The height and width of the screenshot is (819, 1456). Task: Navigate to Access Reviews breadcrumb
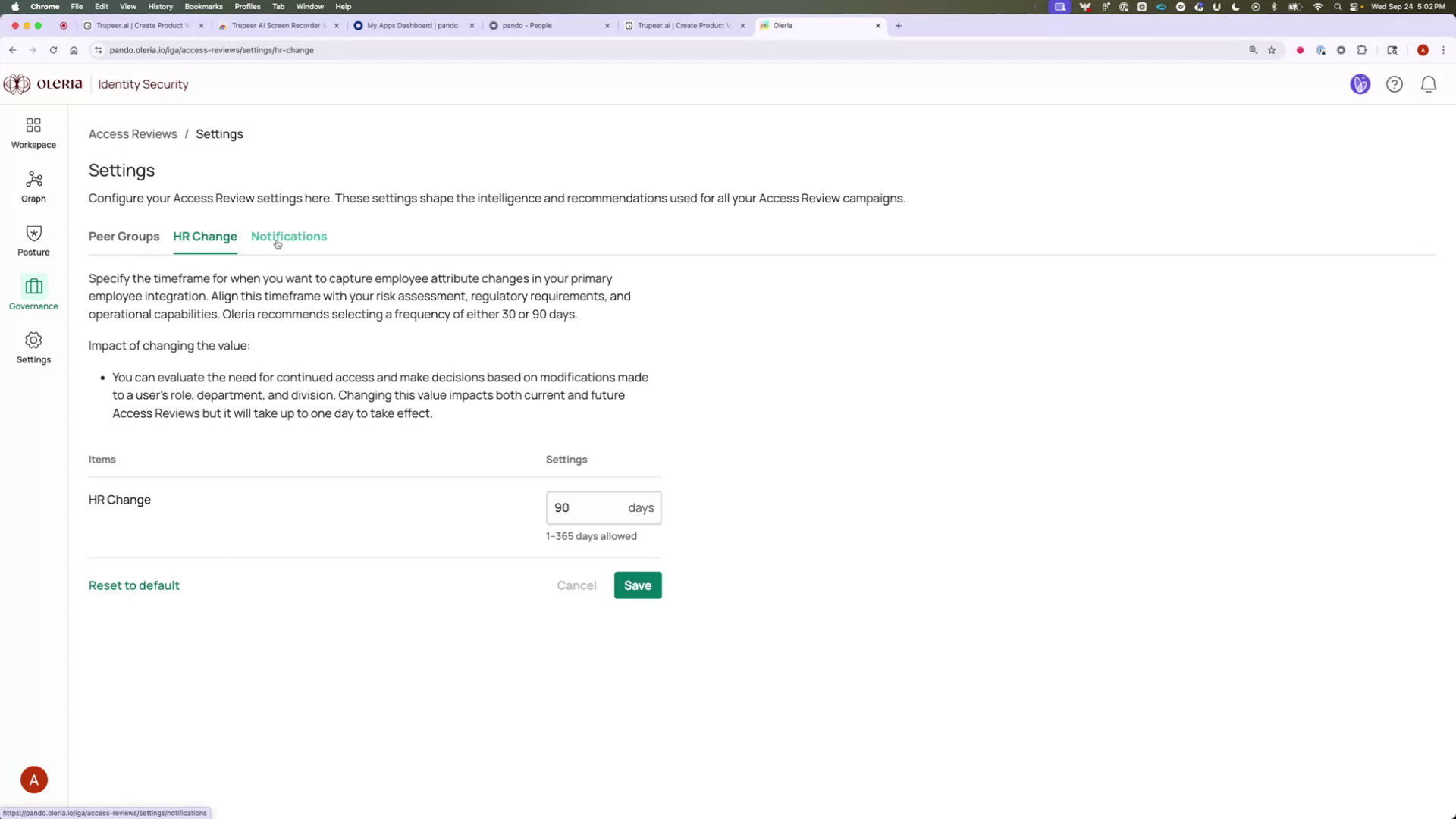133,133
